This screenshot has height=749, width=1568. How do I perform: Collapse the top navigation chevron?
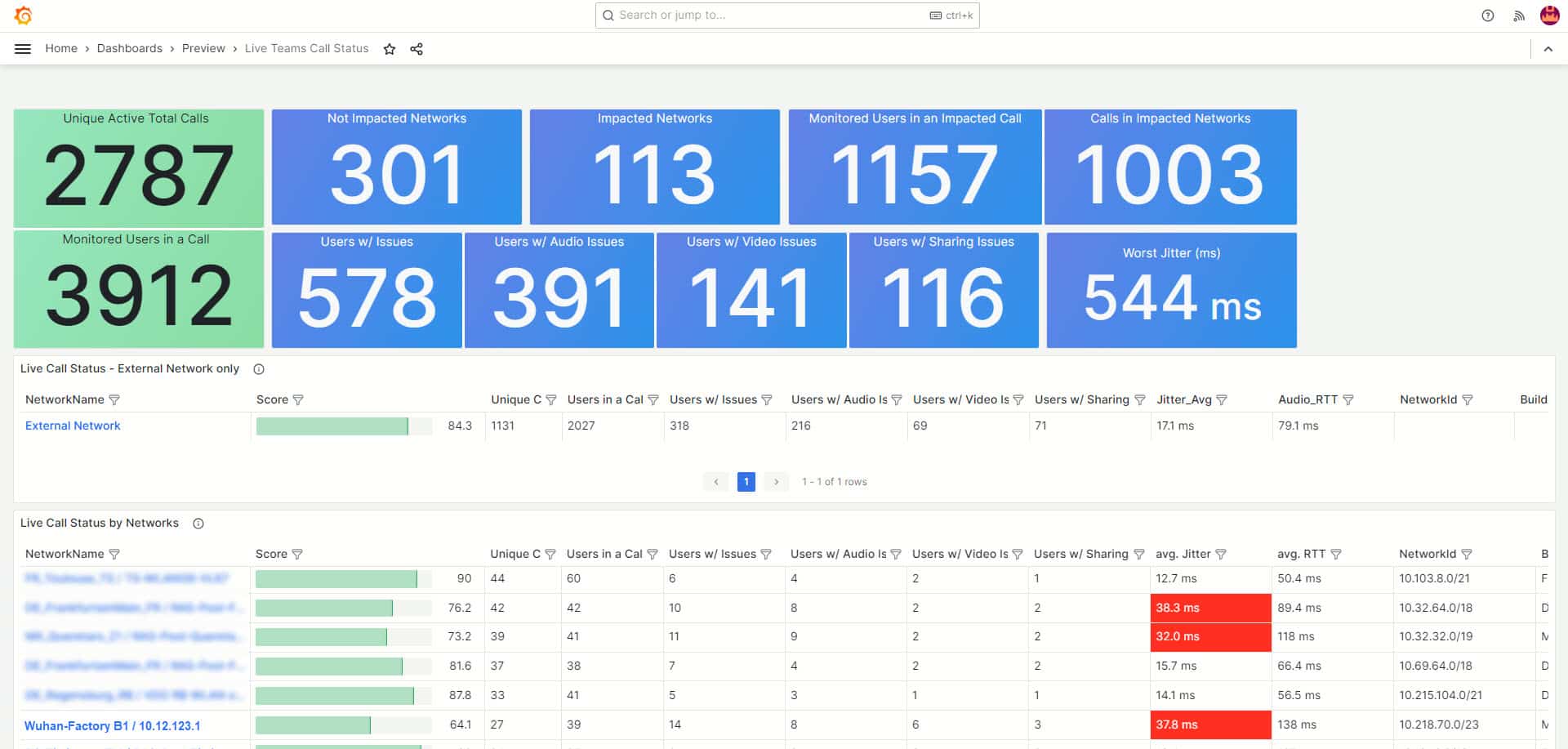click(x=1548, y=49)
